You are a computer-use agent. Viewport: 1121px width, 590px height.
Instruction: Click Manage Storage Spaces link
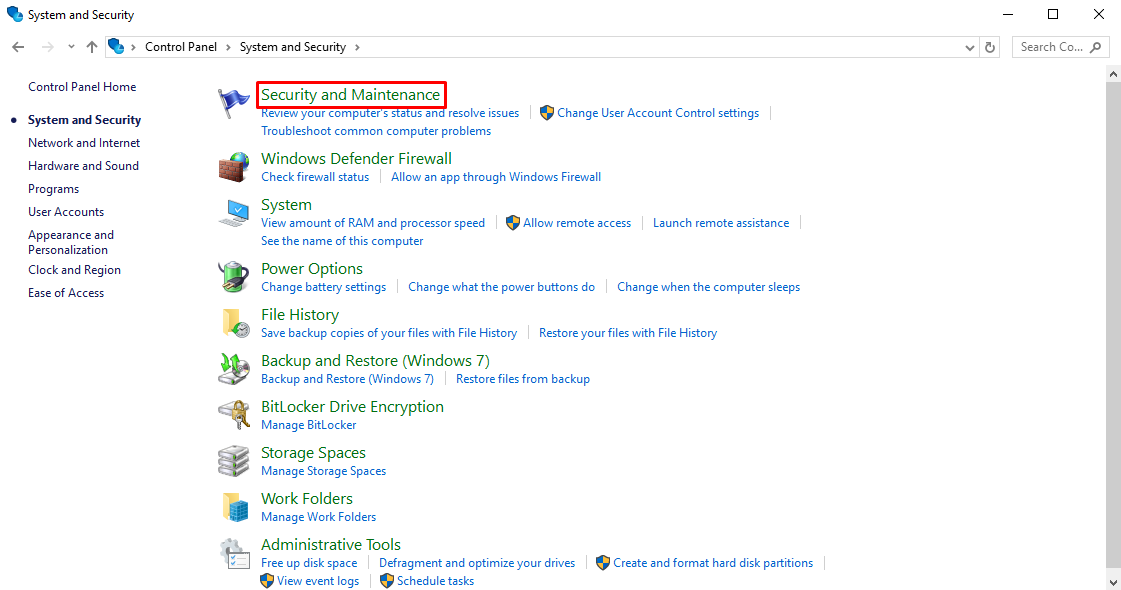click(323, 471)
